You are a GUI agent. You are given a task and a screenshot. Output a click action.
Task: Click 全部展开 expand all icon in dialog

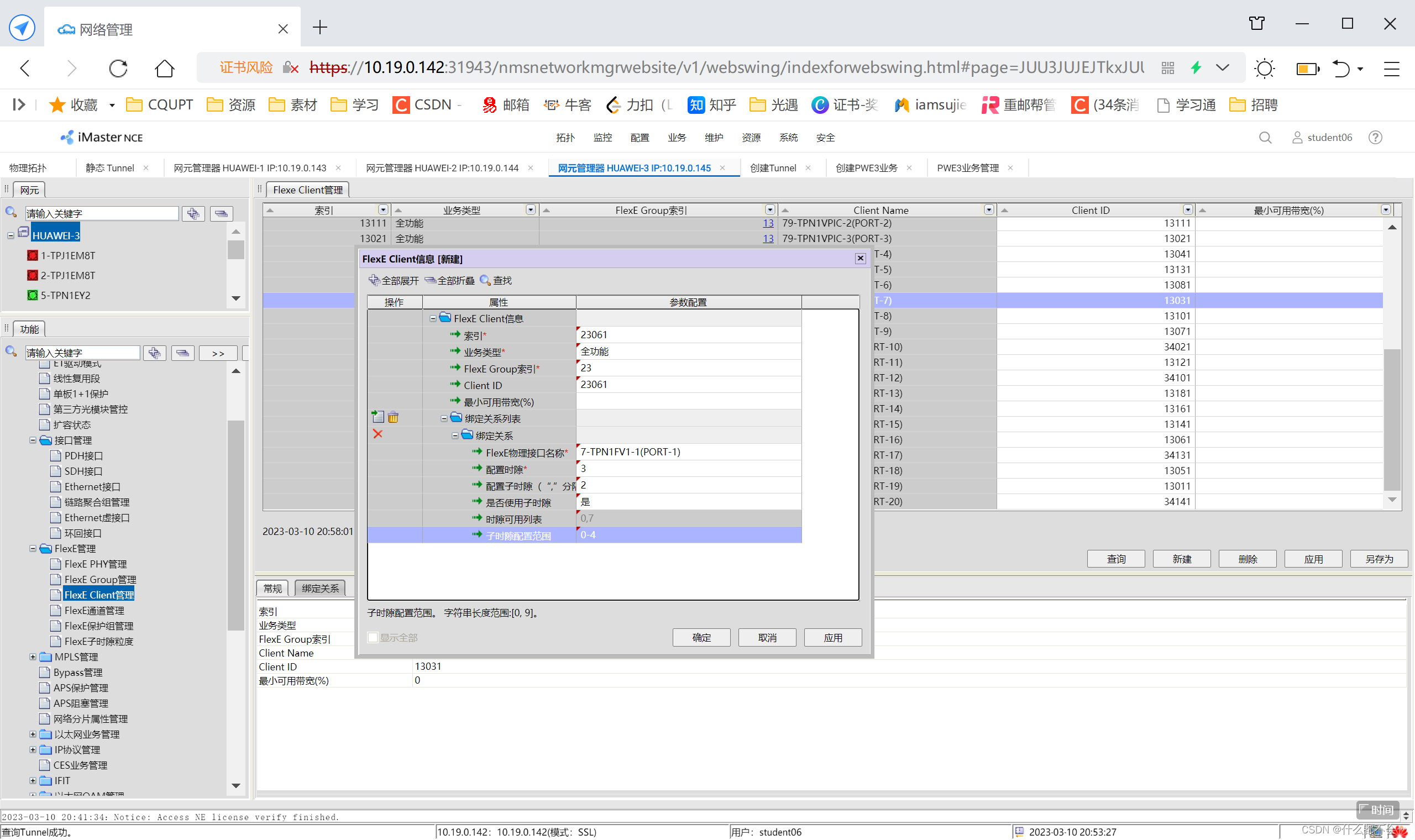point(374,280)
